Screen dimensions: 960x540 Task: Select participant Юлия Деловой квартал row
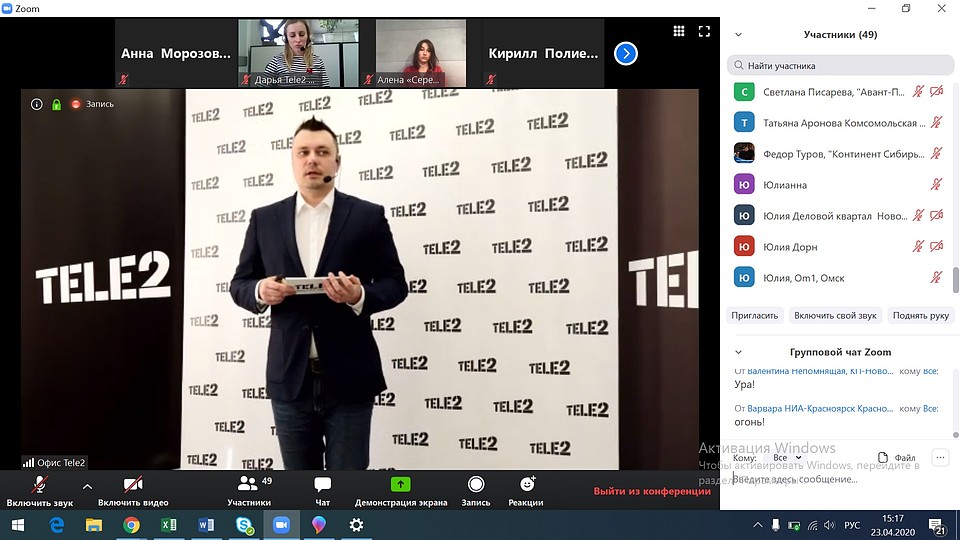pyautogui.click(x=840, y=216)
